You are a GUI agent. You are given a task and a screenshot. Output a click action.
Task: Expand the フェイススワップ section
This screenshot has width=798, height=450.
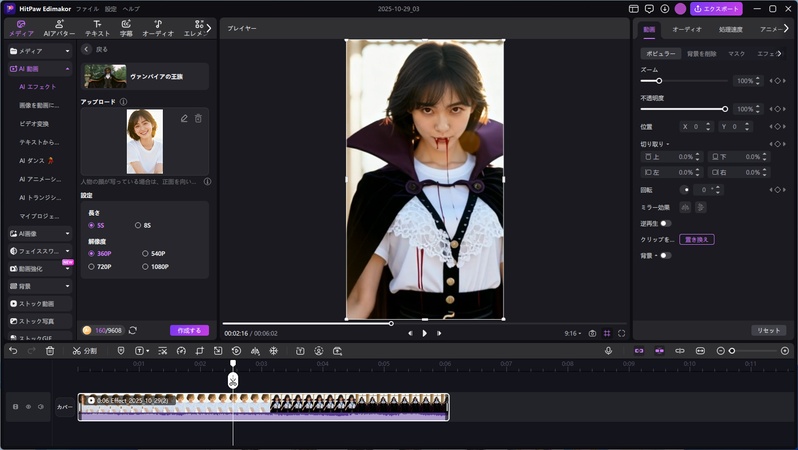coord(40,251)
